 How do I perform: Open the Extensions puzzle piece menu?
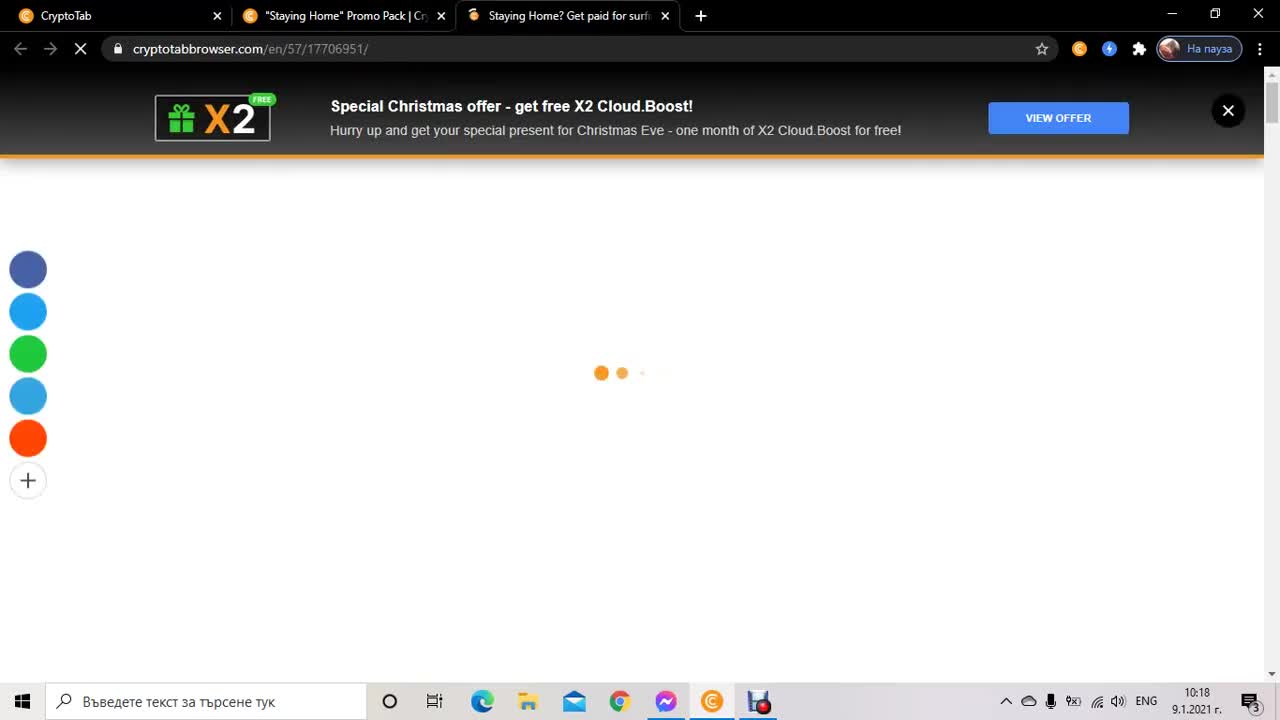tap(1139, 48)
